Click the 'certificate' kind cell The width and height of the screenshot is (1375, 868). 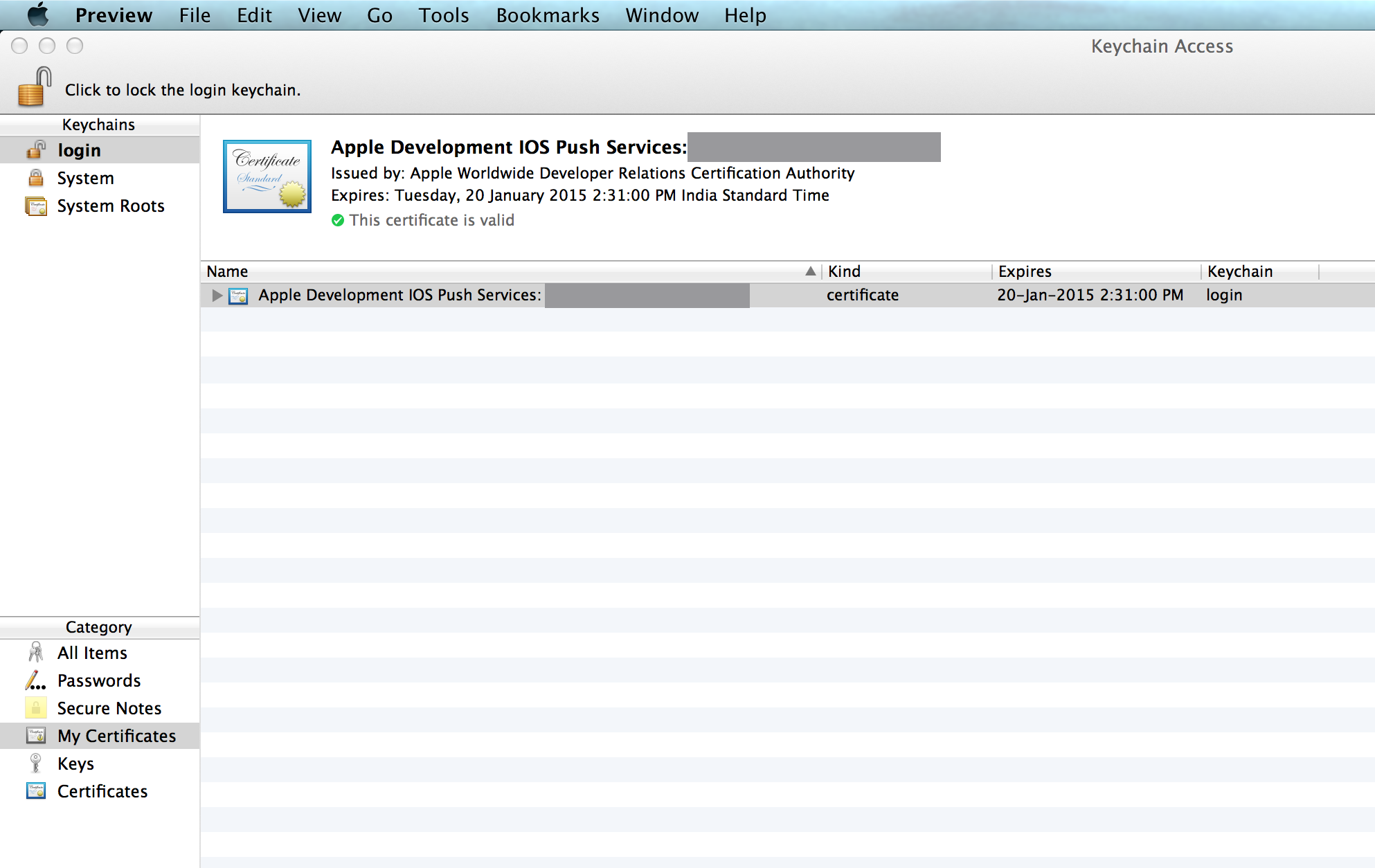863,295
